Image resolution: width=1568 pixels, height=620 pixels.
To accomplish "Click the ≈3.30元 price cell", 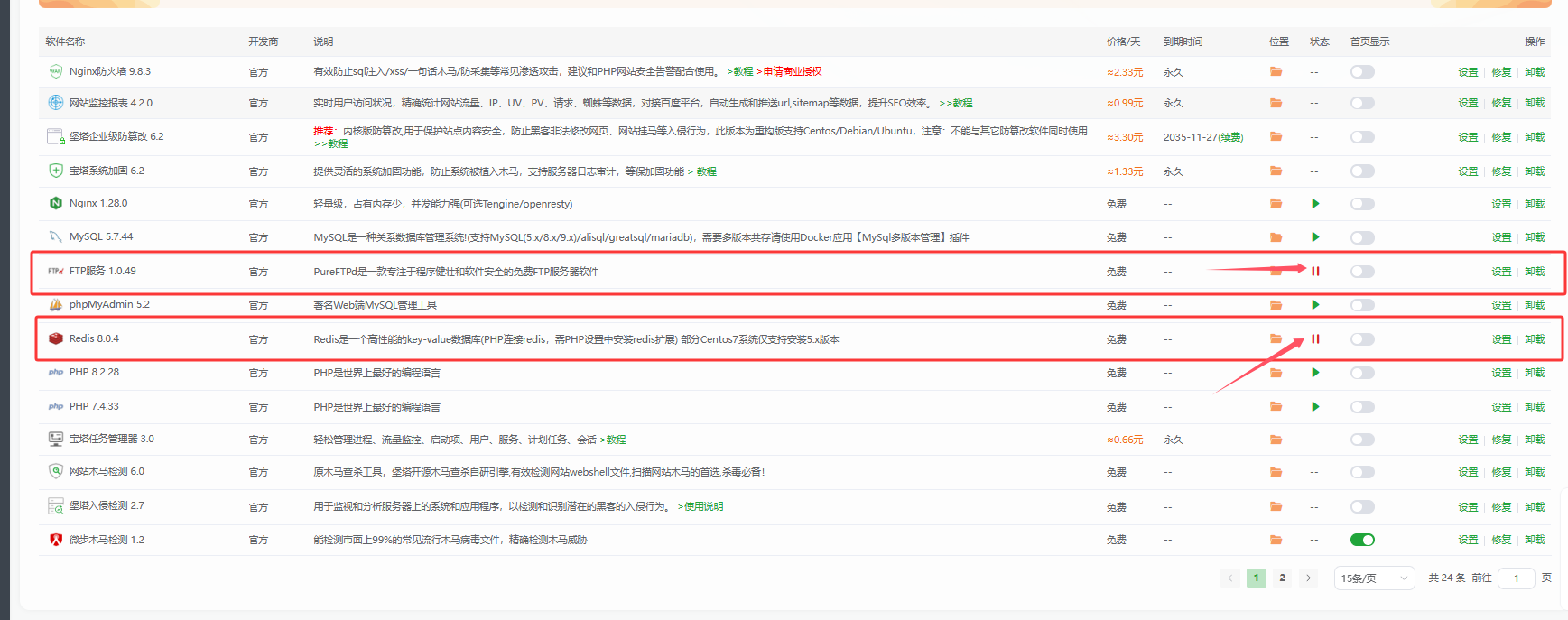I will [x=1125, y=137].
